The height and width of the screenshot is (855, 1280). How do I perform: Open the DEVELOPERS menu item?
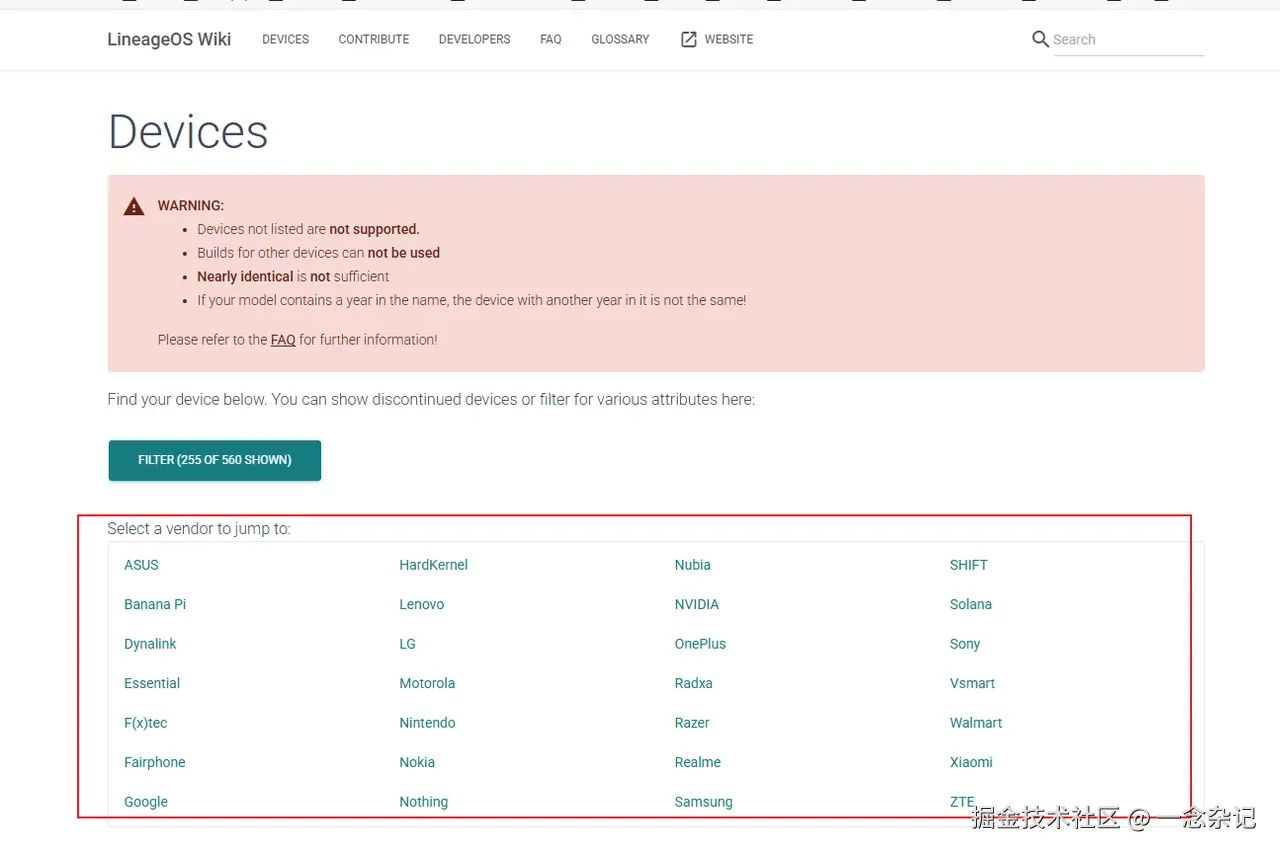tap(474, 39)
